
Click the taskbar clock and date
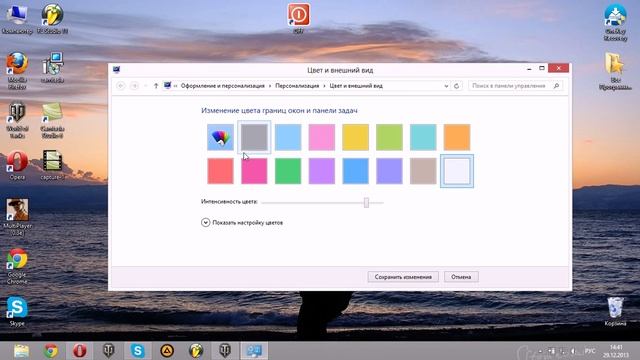[x=616, y=351]
